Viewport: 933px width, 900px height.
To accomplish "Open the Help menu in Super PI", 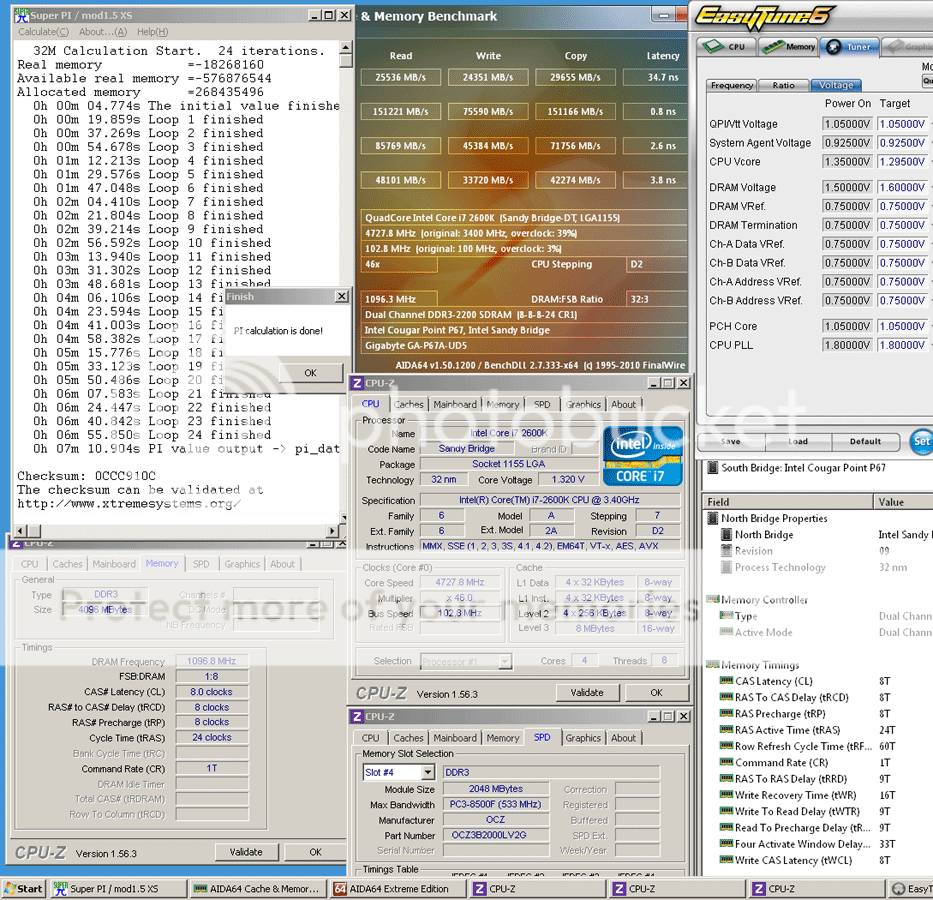I will coord(152,32).
